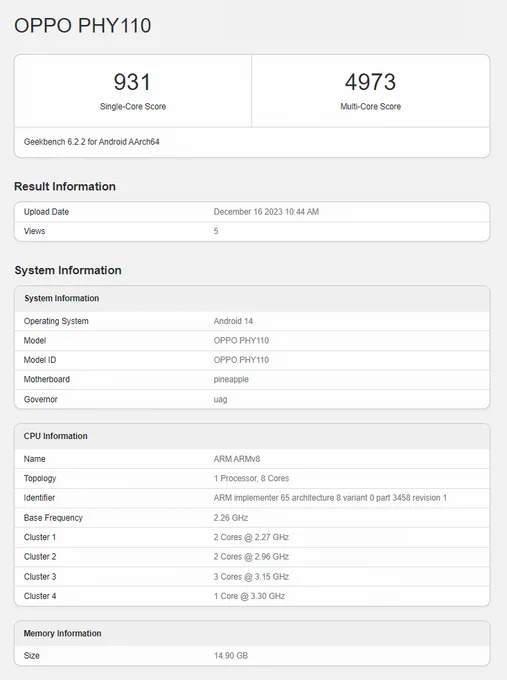This screenshot has width=507, height=680.
Task: Select the 3 Cores @ 3.15 GHz value
Action: pyautogui.click(x=251, y=577)
